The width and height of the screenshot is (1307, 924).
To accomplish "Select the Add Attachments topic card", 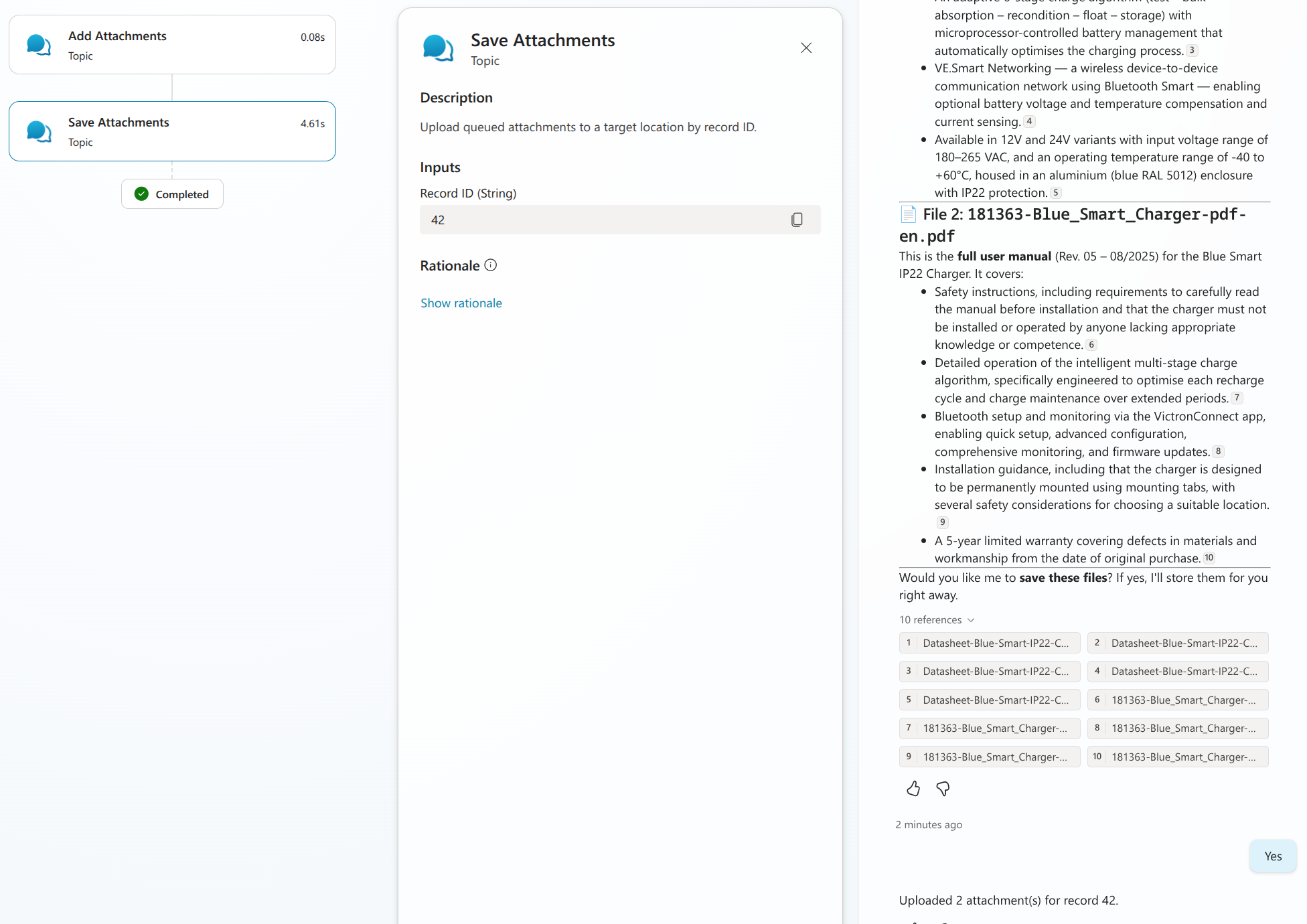I will [172, 45].
